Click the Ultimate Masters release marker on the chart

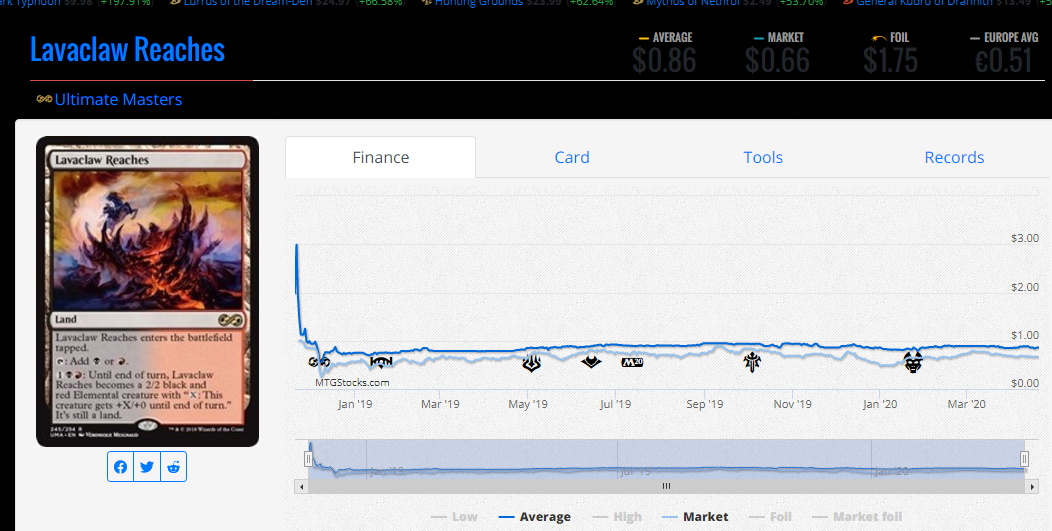point(319,362)
